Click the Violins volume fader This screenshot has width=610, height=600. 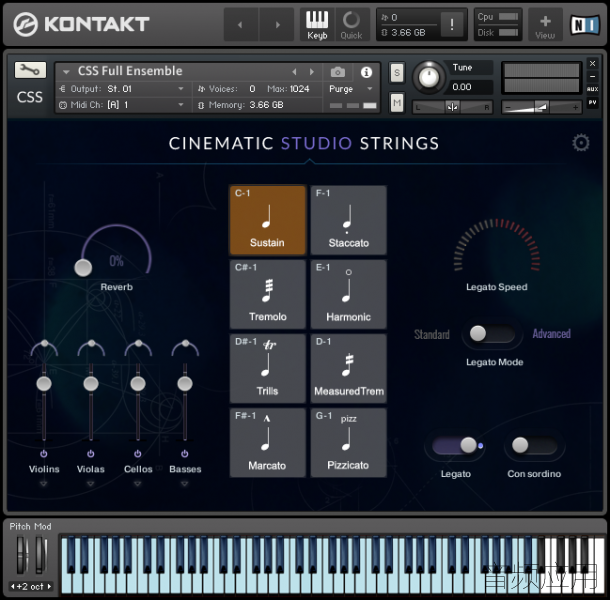coord(44,384)
